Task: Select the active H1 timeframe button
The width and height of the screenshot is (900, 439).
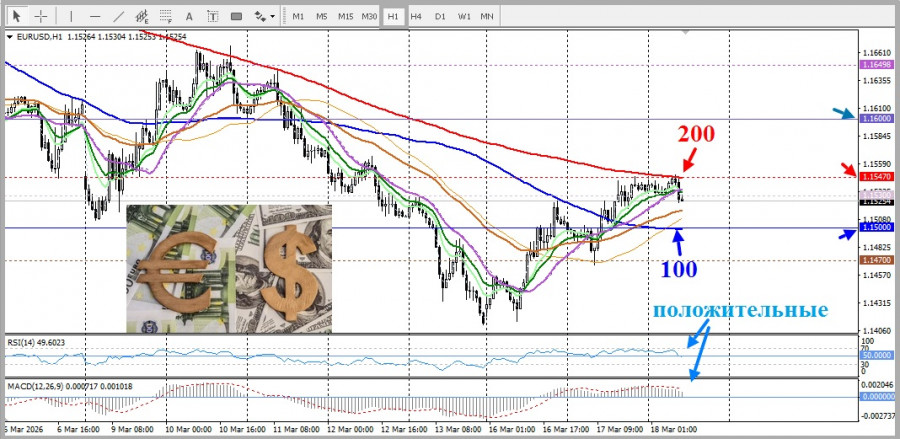Action: pos(393,16)
